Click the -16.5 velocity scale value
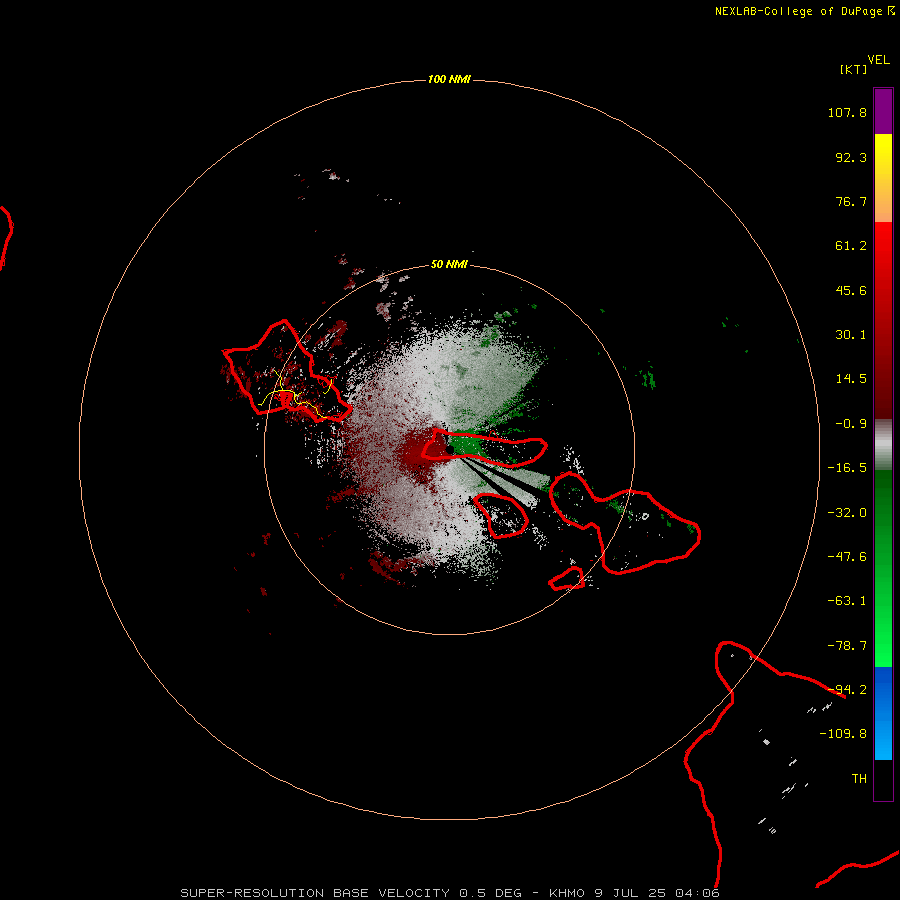This screenshot has width=900, height=900. (x=847, y=468)
